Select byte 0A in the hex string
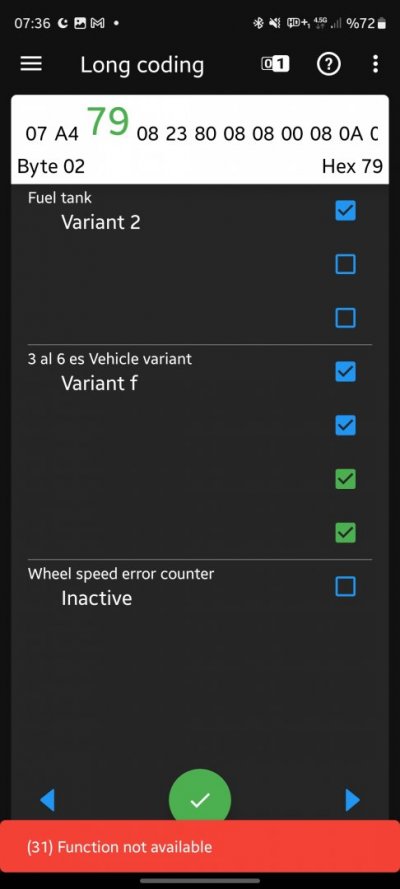Image resolution: width=400 pixels, height=889 pixels. [351, 134]
